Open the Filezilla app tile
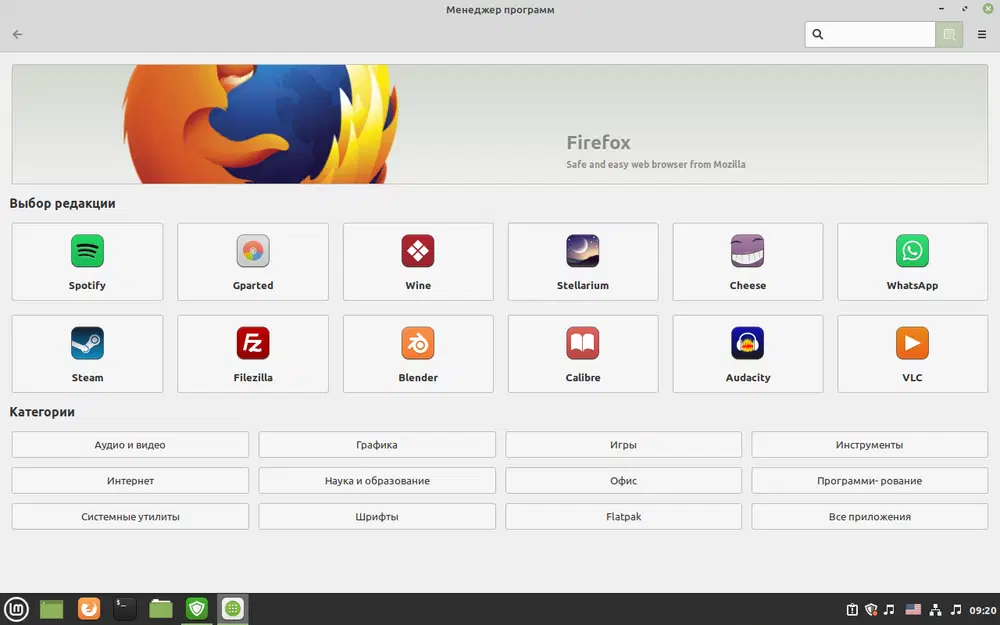1000x625 pixels. (x=253, y=354)
